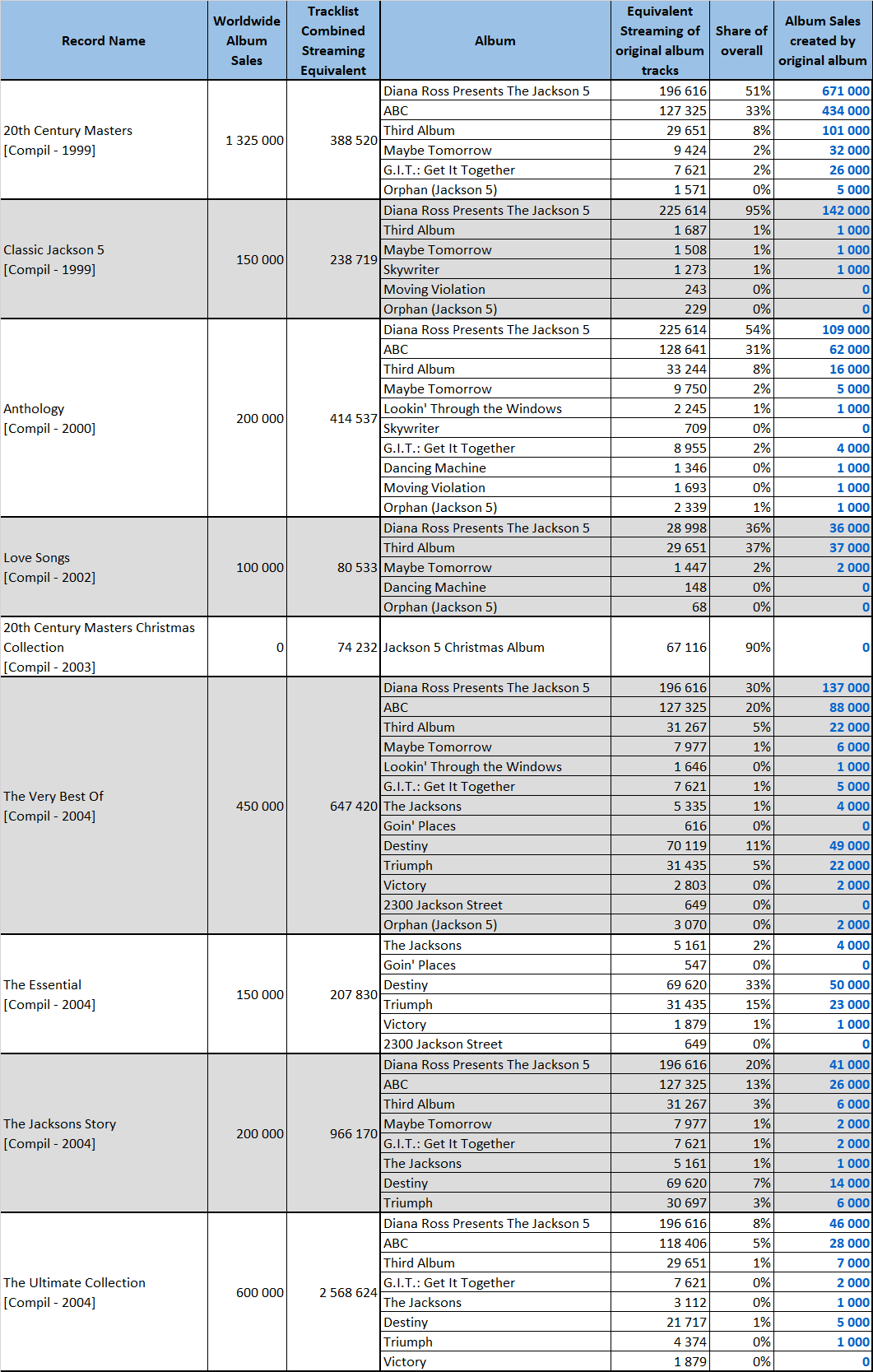
Task: Click the 142 000 album sales value
Action: 846,211
